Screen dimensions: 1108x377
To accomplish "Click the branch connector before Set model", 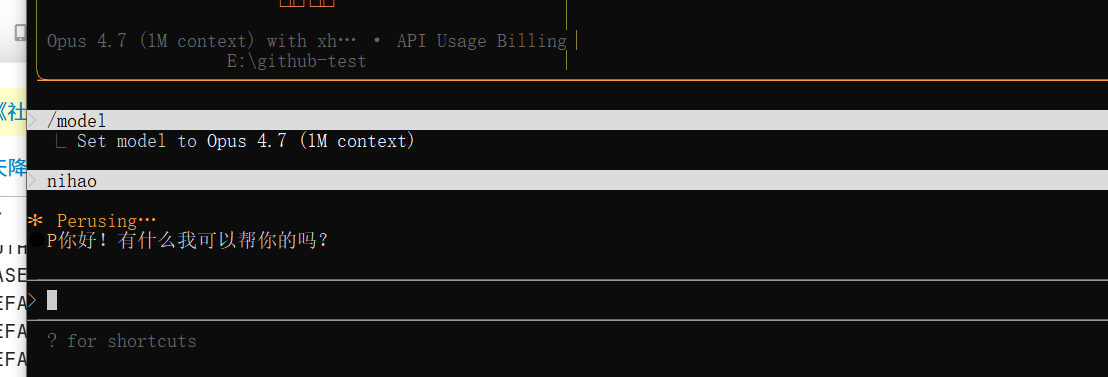I will [61, 142].
